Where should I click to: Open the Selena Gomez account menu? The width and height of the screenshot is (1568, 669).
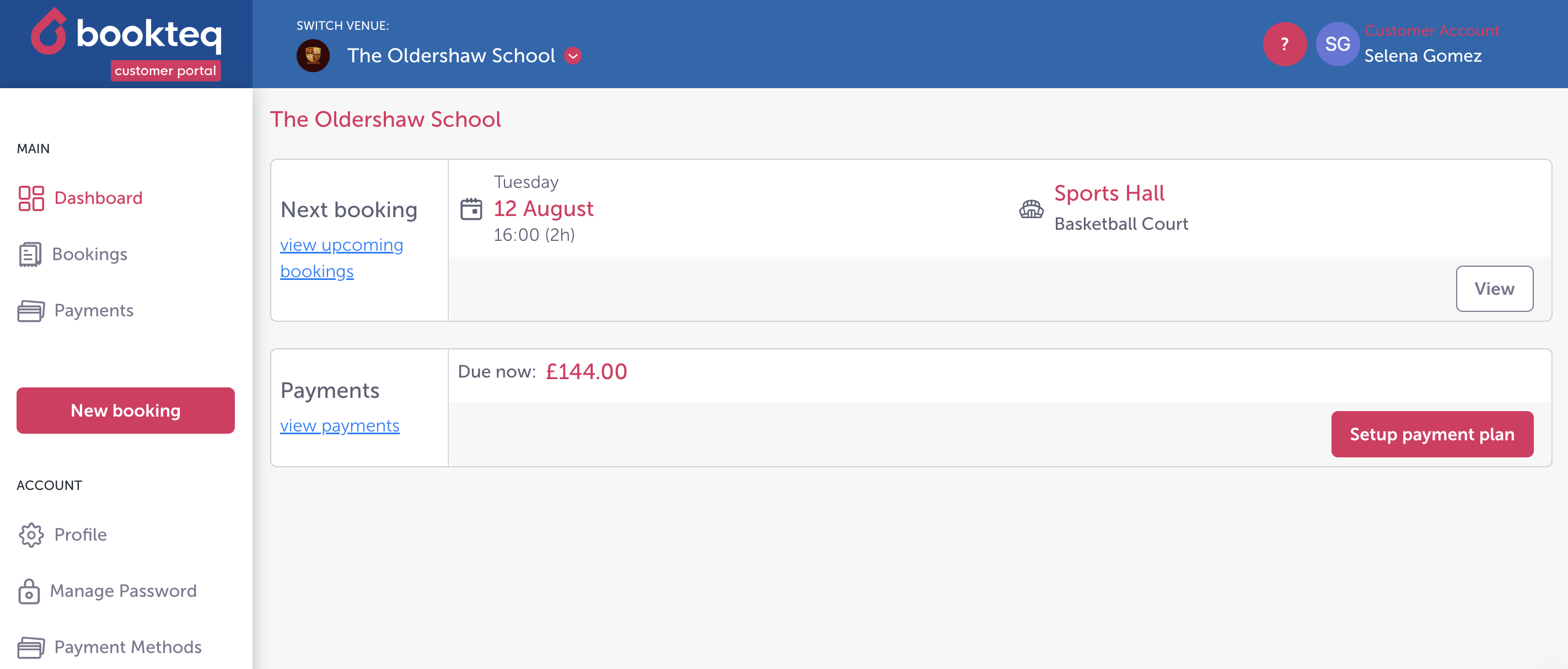(1422, 56)
